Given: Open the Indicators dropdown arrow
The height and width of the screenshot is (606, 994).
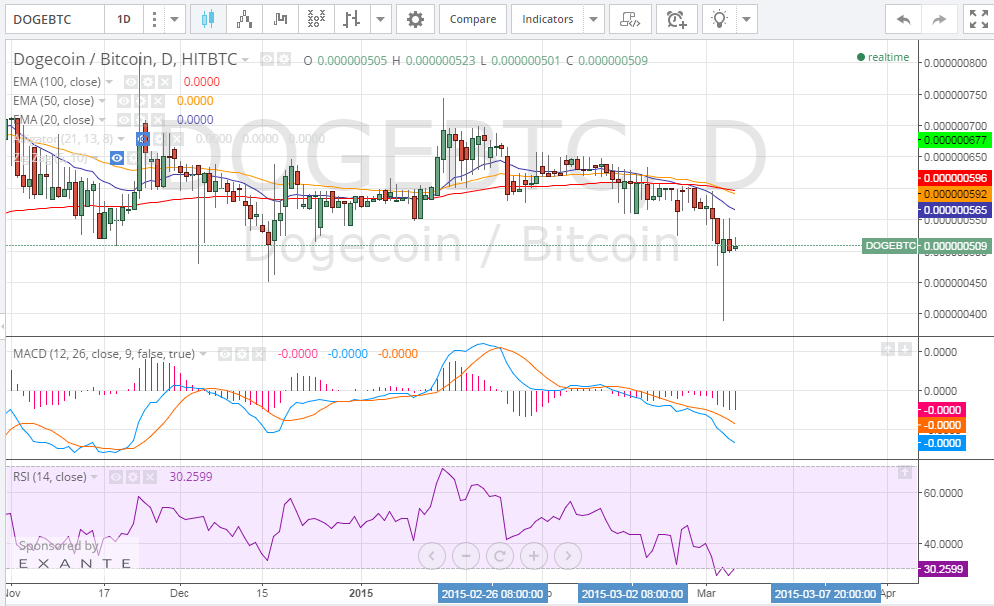Looking at the screenshot, I should pos(591,19).
